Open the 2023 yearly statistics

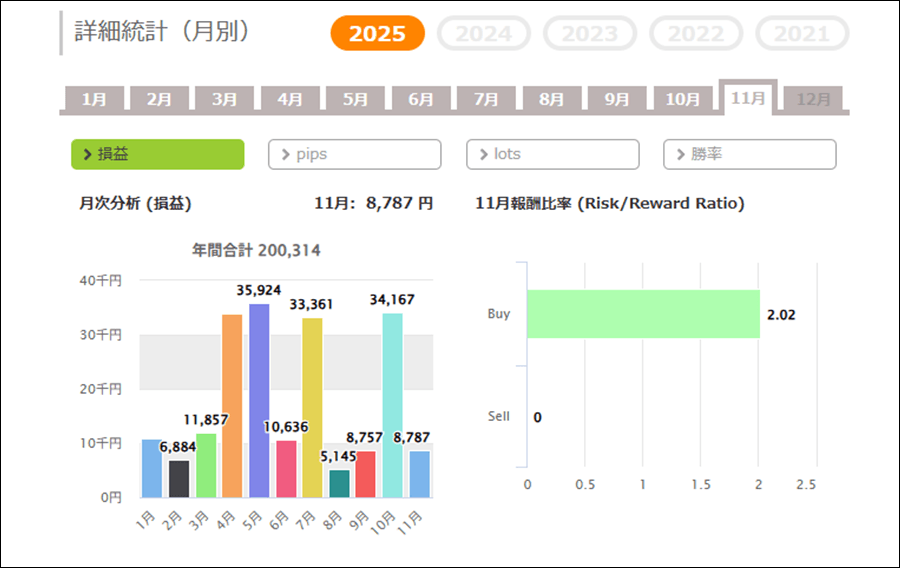pyautogui.click(x=590, y=34)
